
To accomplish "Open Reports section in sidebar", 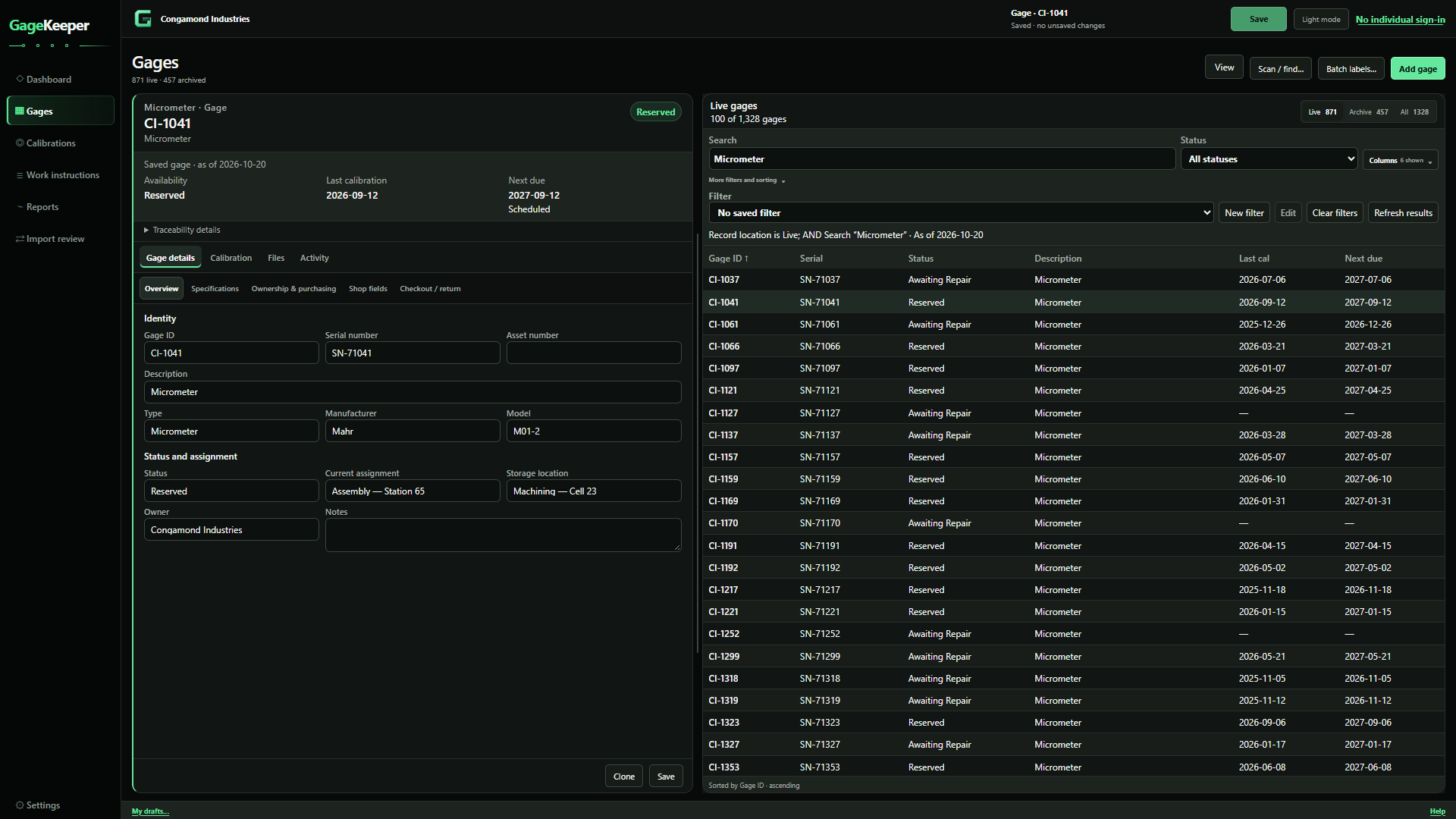I will 61,206.
